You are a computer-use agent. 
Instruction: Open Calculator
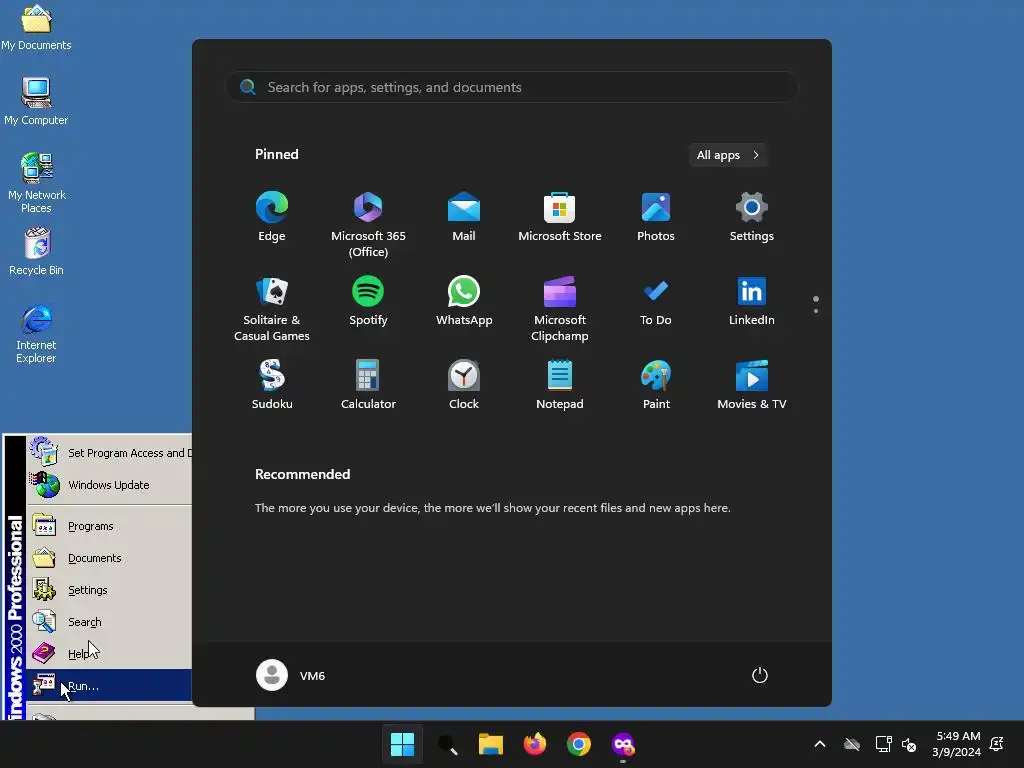point(368,385)
